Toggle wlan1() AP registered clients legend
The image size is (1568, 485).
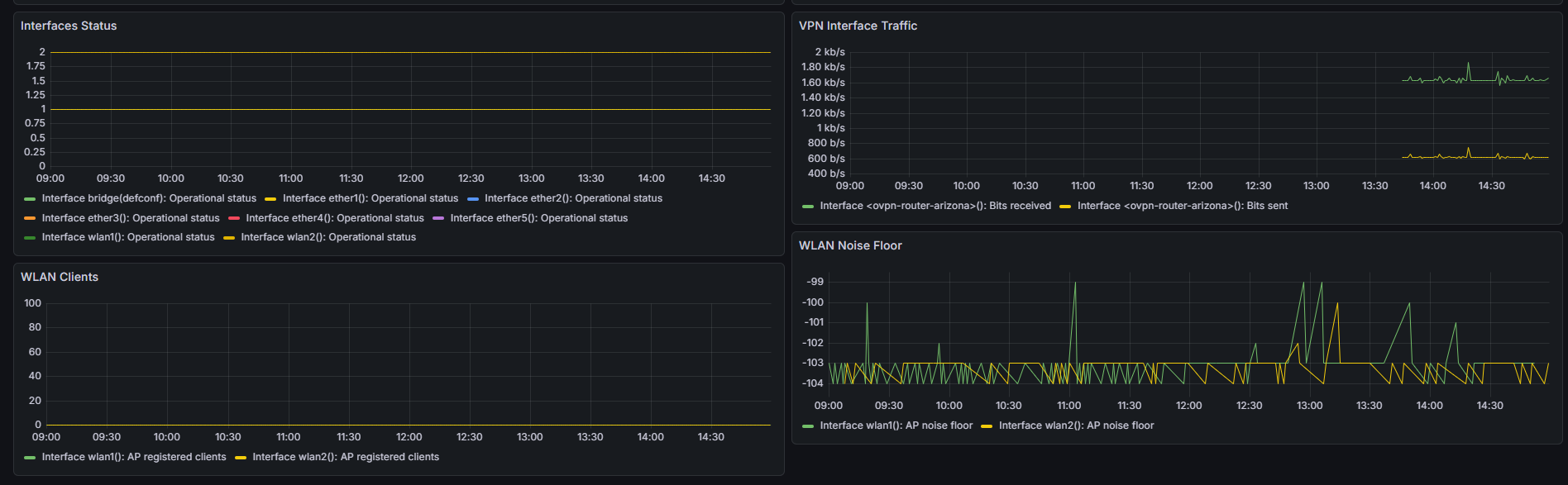click(134, 457)
